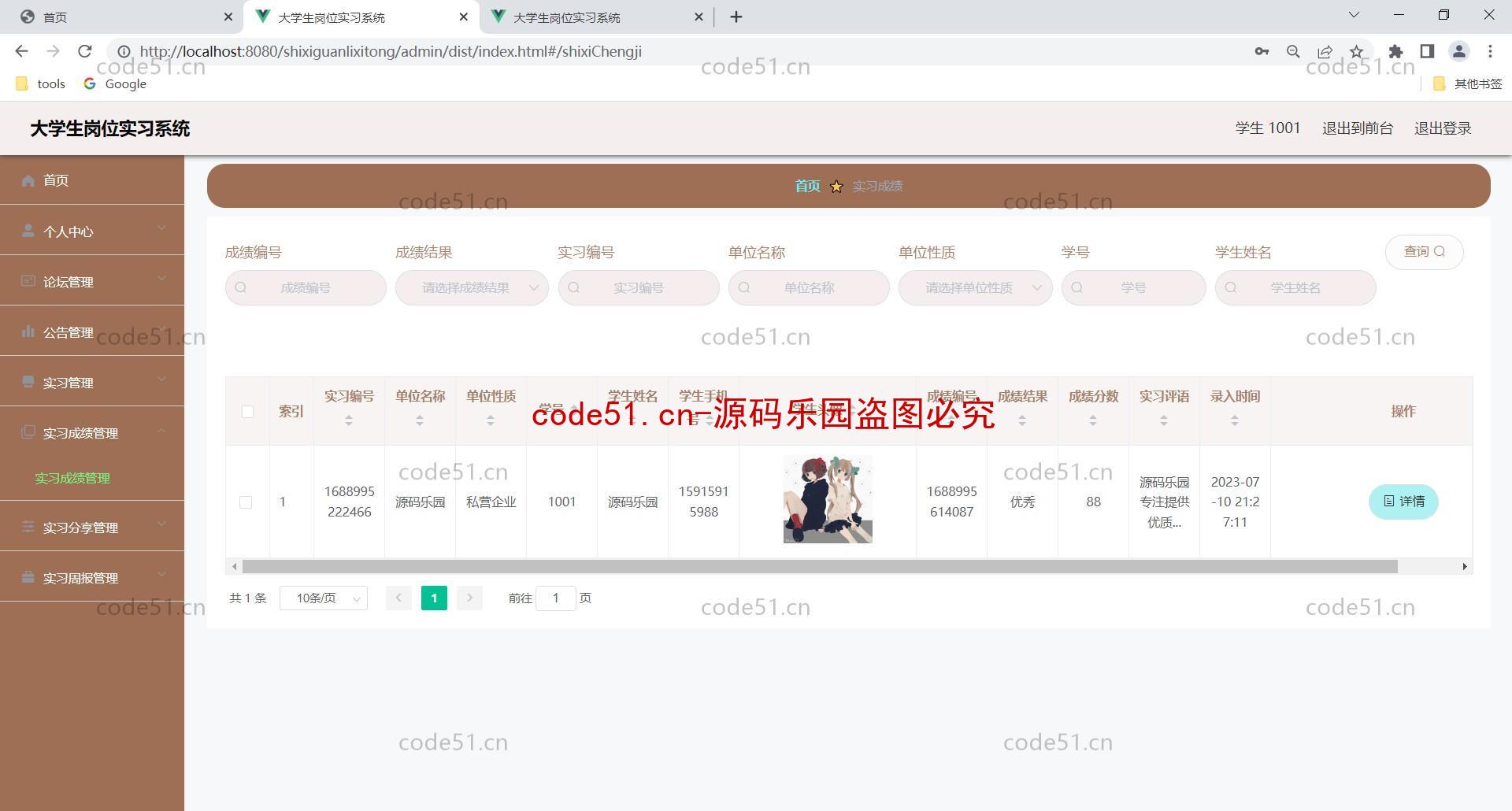The image size is (1512, 811).
Task: Sort by 录入时间 column arrows
Action: (x=1235, y=421)
